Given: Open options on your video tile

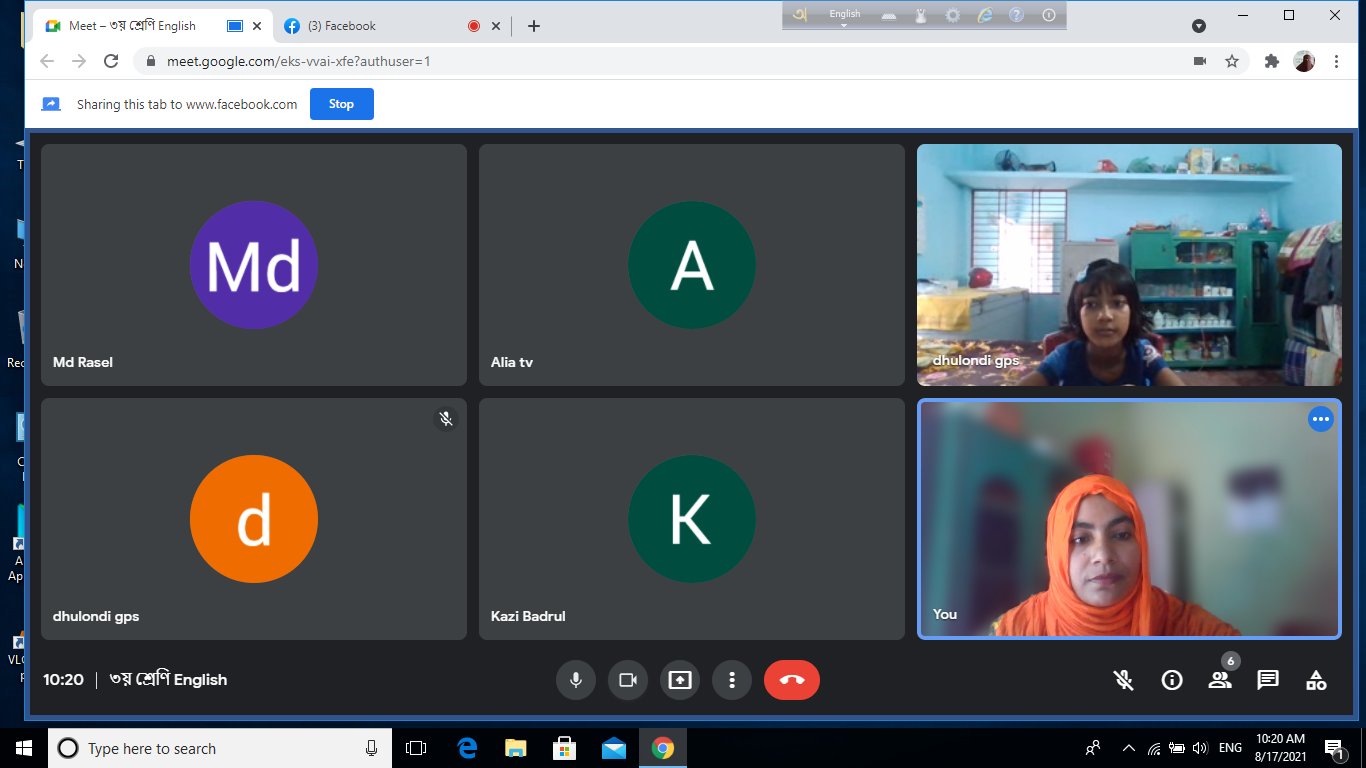Looking at the screenshot, I should pos(1321,419).
